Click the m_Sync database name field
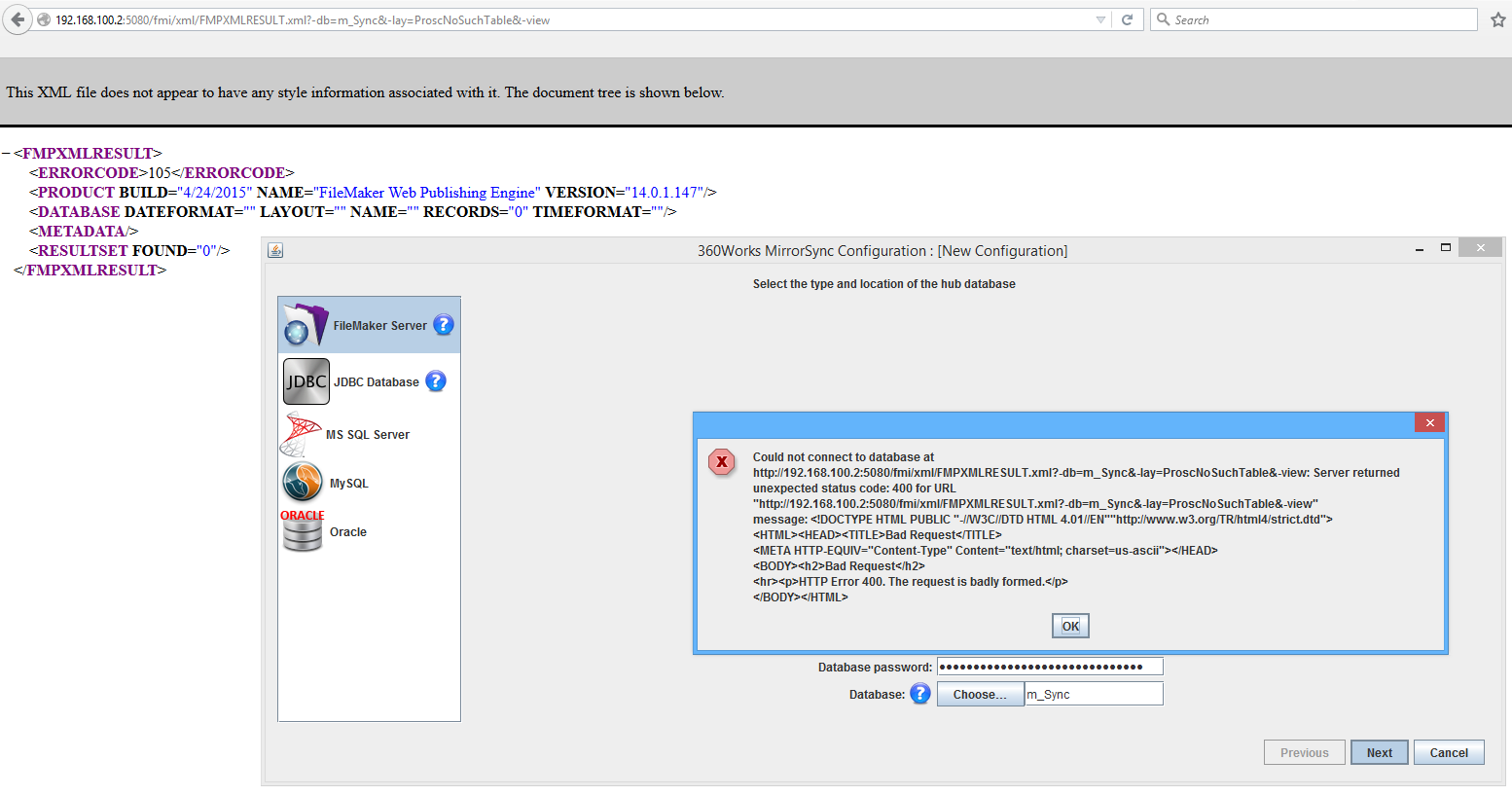The width and height of the screenshot is (1512, 796). click(1094, 694)
